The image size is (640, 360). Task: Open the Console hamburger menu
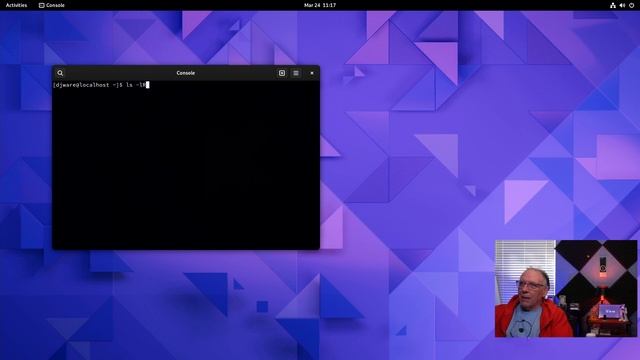click(x=296, y=73)
